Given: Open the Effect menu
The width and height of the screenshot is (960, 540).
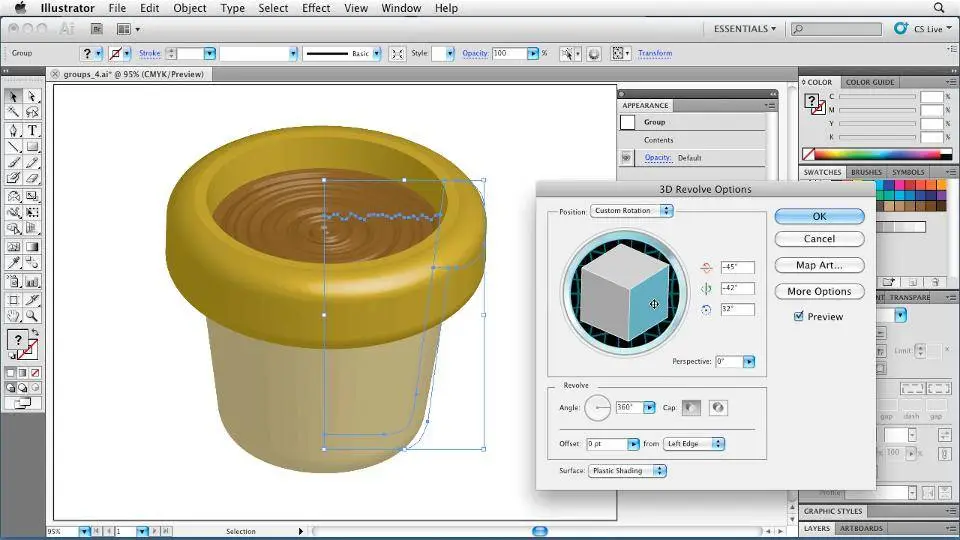Looking at the screenshot, I should tap(316, 8).
